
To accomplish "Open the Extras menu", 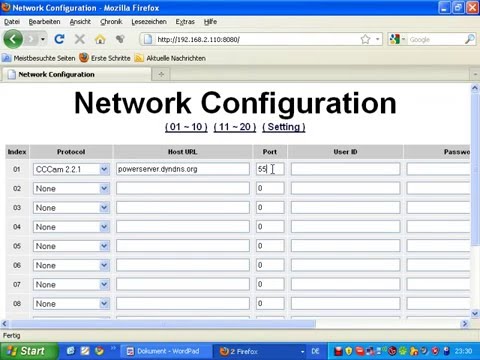I will tap(185, 22).
